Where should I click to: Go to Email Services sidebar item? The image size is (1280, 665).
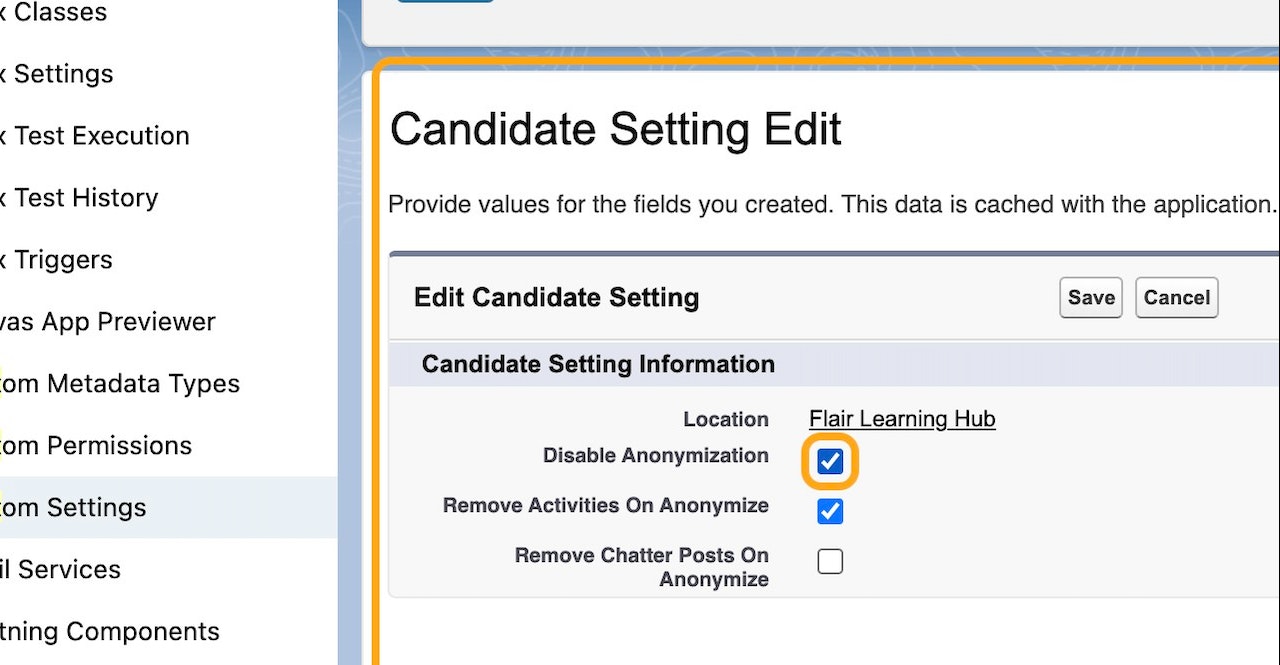coord(60,570)
